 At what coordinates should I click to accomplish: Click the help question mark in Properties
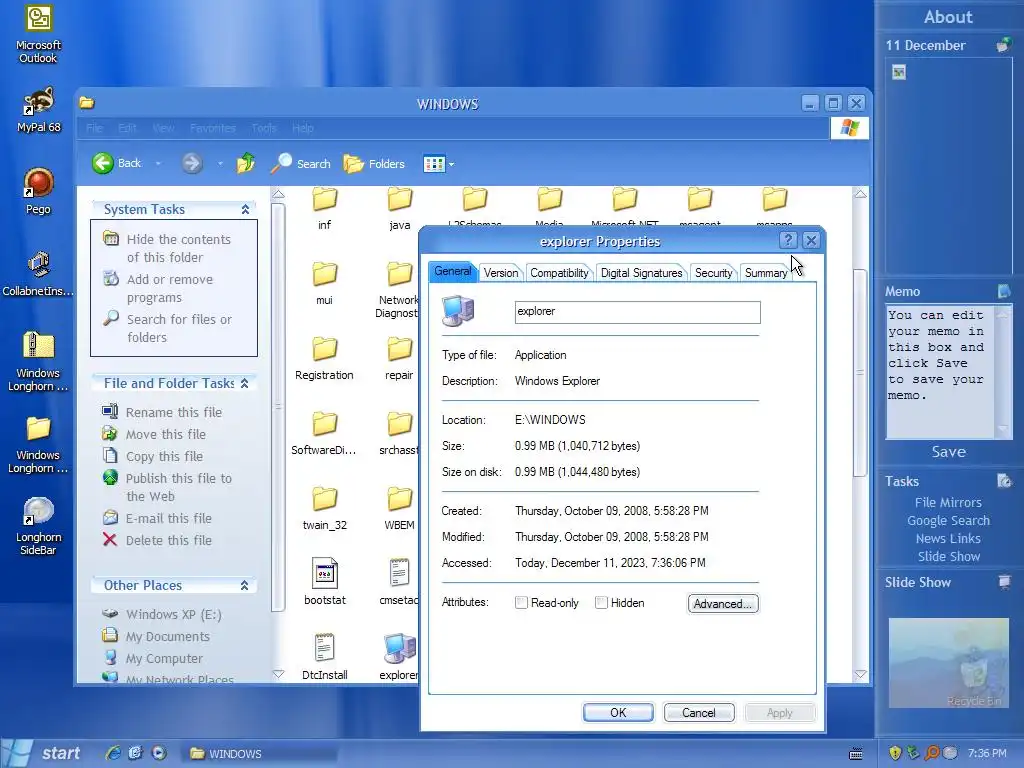tap(788, 240)
